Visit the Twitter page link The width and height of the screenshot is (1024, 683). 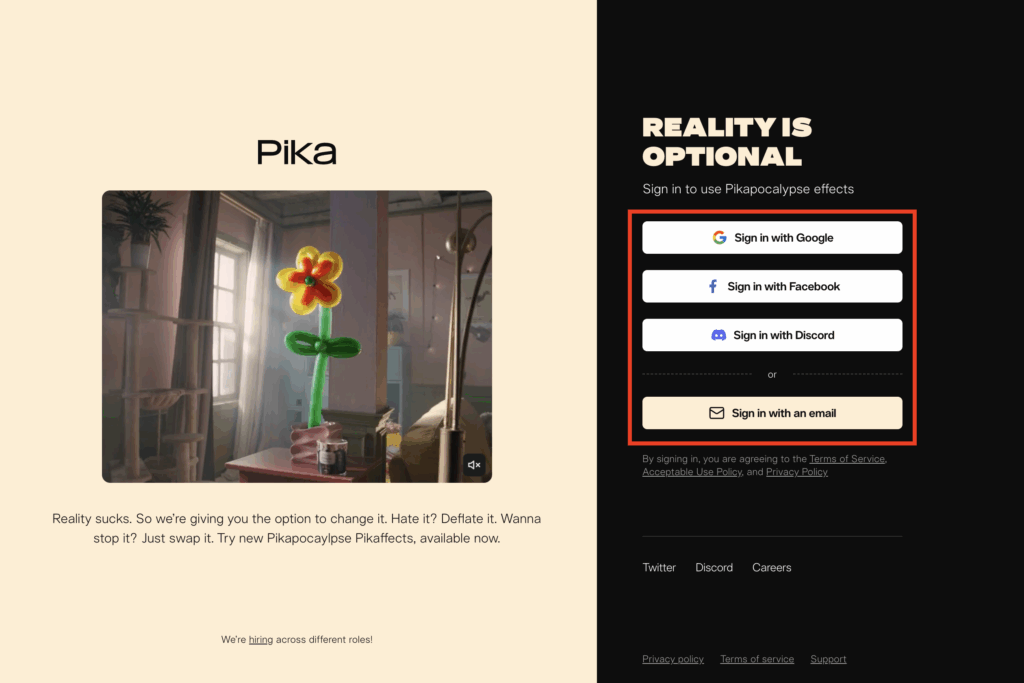659,567
